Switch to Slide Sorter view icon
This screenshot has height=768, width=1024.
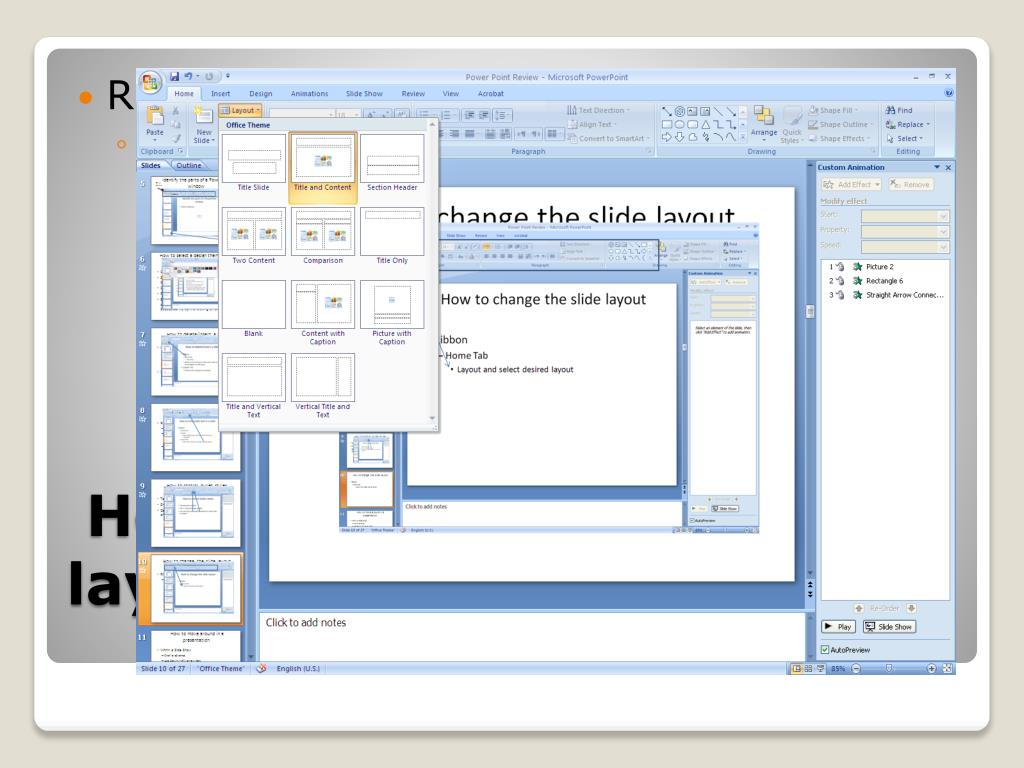click(808, 669)
